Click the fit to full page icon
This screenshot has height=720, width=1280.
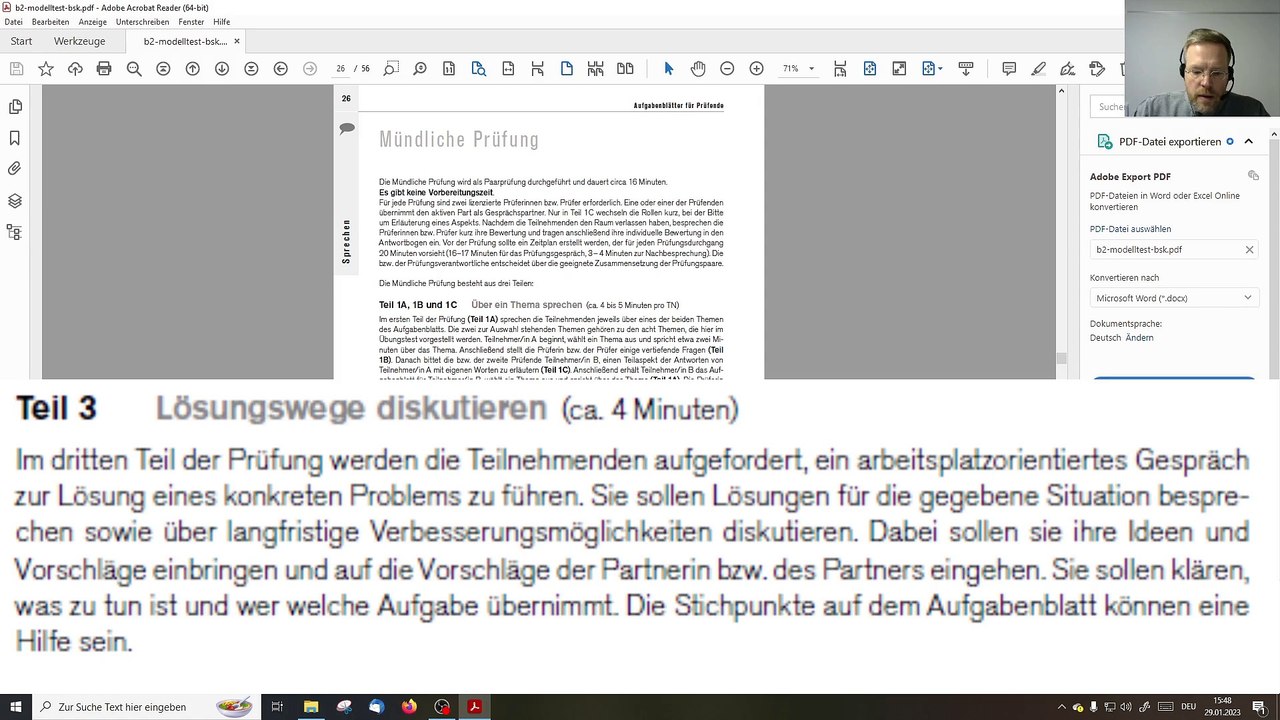[870, 68]
